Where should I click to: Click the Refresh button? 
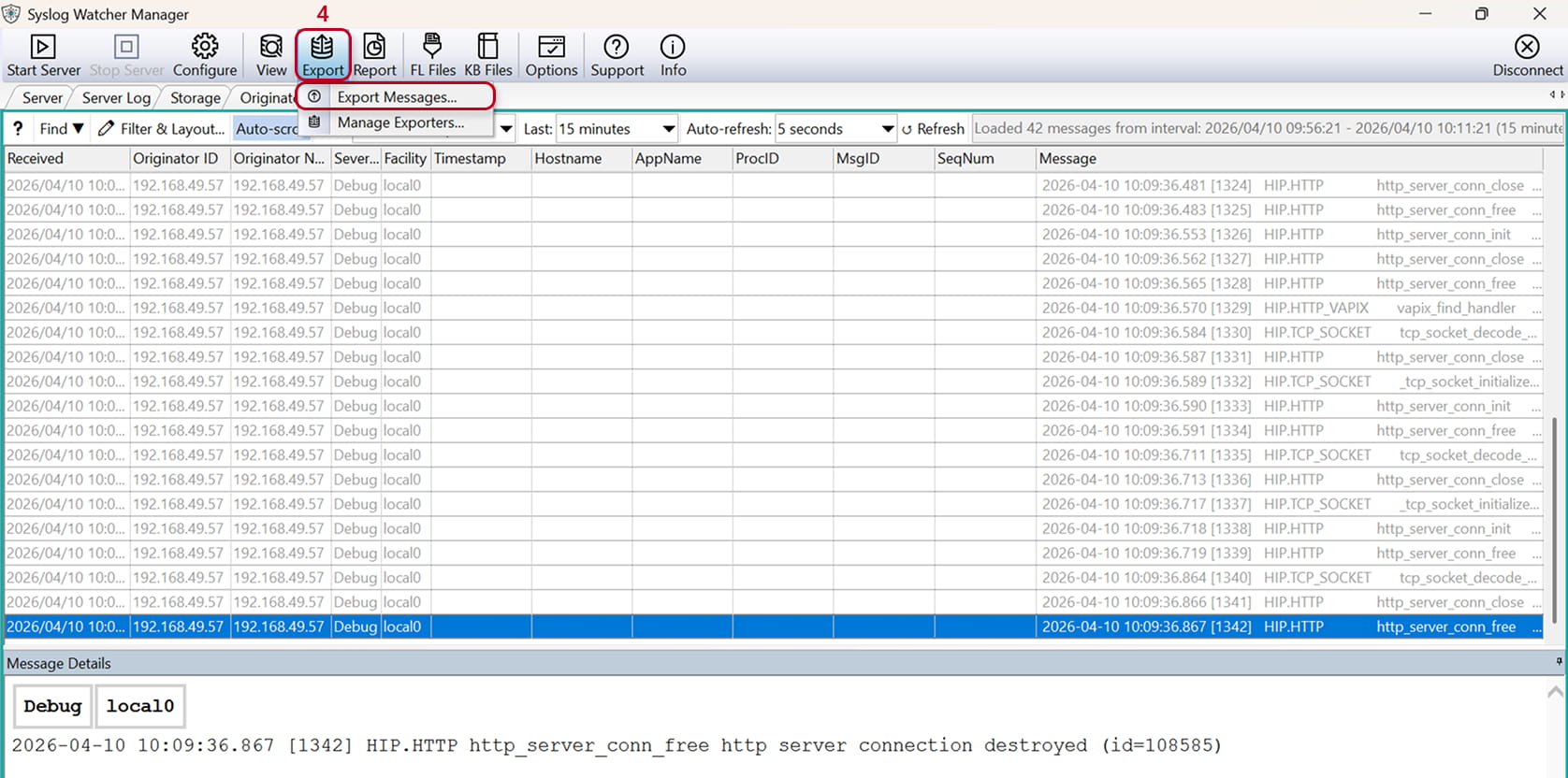tap(933, 129)
